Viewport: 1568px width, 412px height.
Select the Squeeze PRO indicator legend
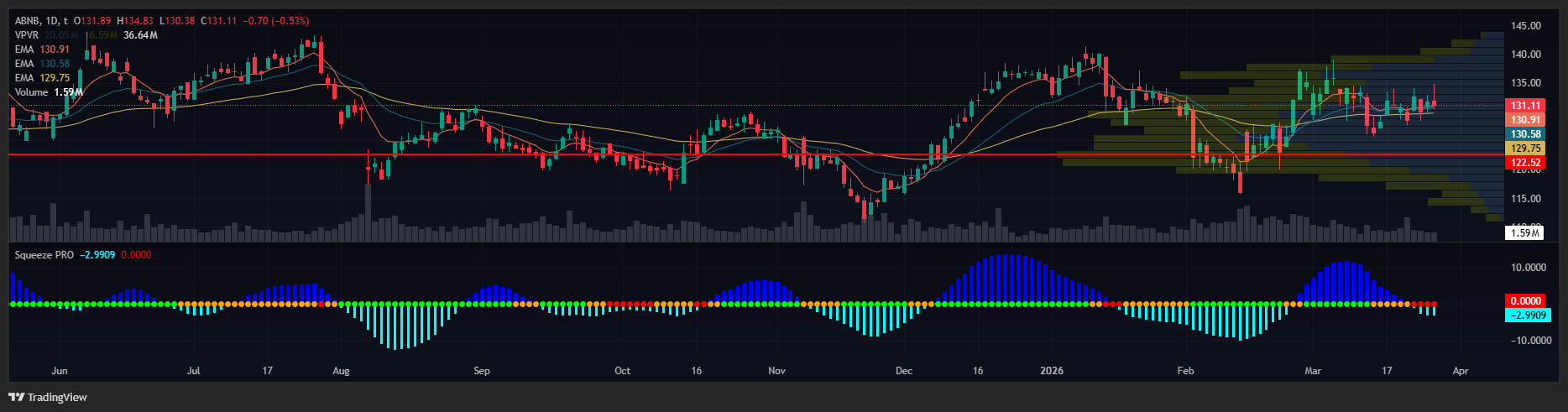pyautogui.click(x=44, y=255)
